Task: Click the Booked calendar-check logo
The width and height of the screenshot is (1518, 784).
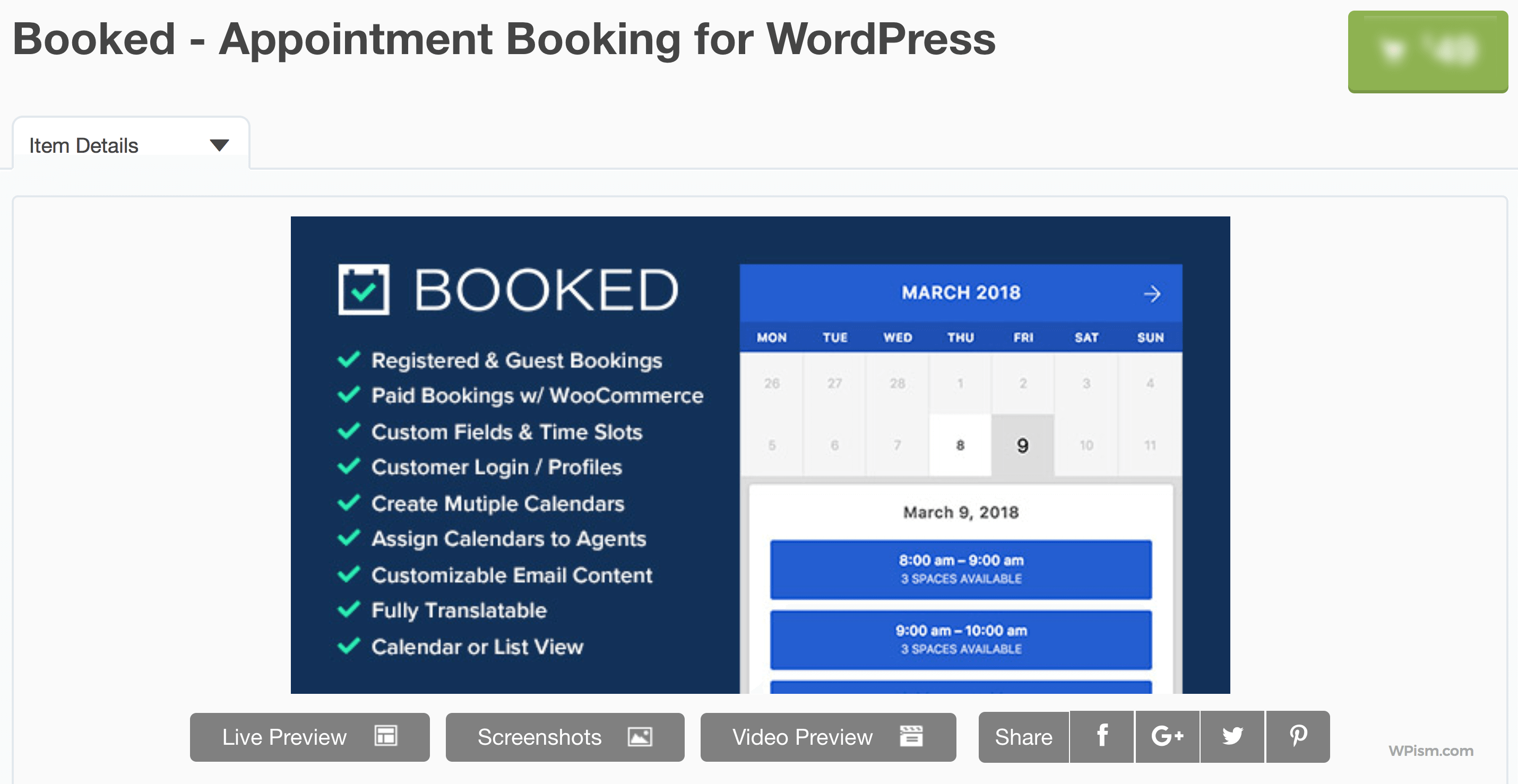Action: point(364,289)
